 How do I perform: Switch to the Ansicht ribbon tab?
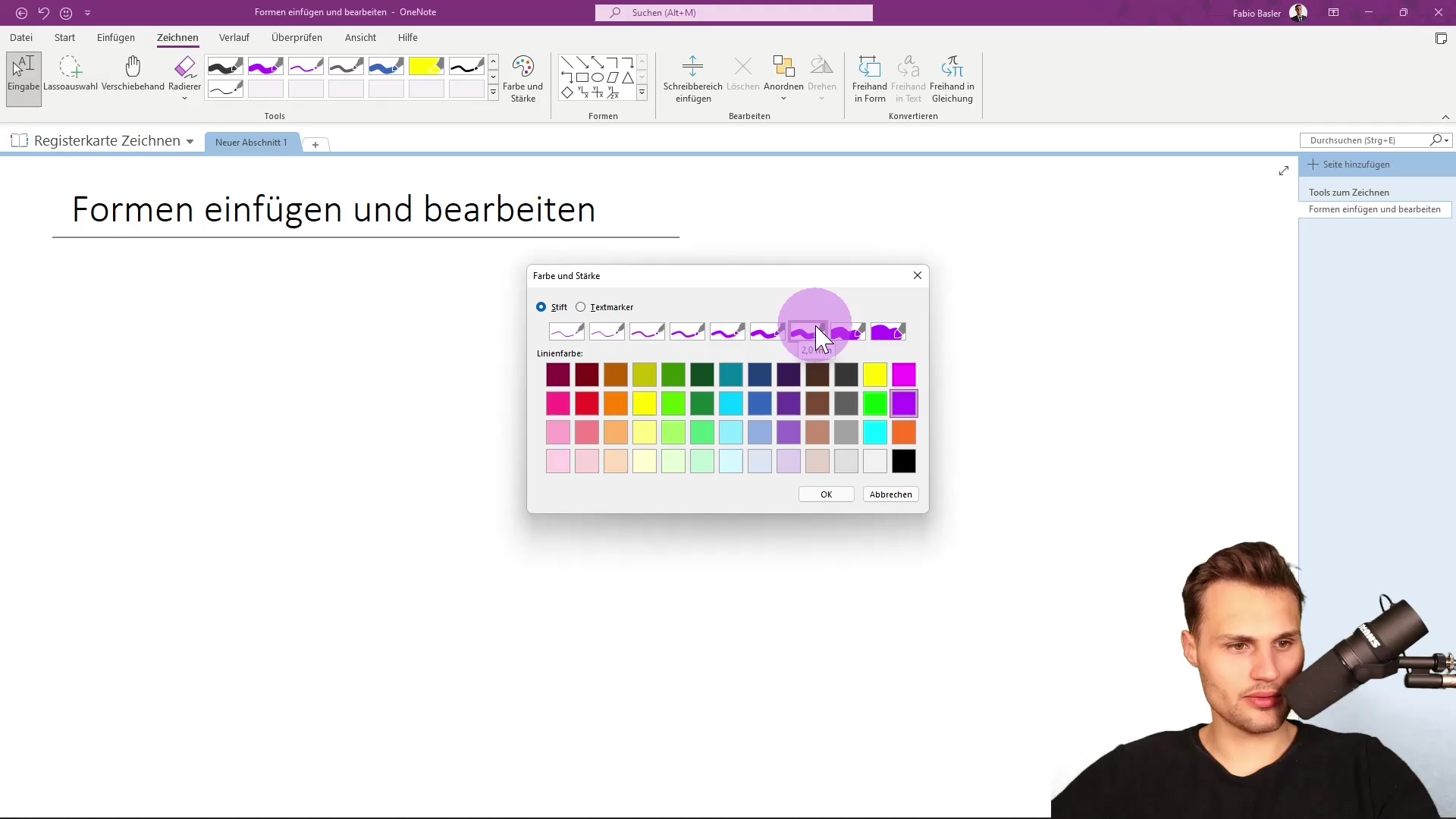pos(360,37)
